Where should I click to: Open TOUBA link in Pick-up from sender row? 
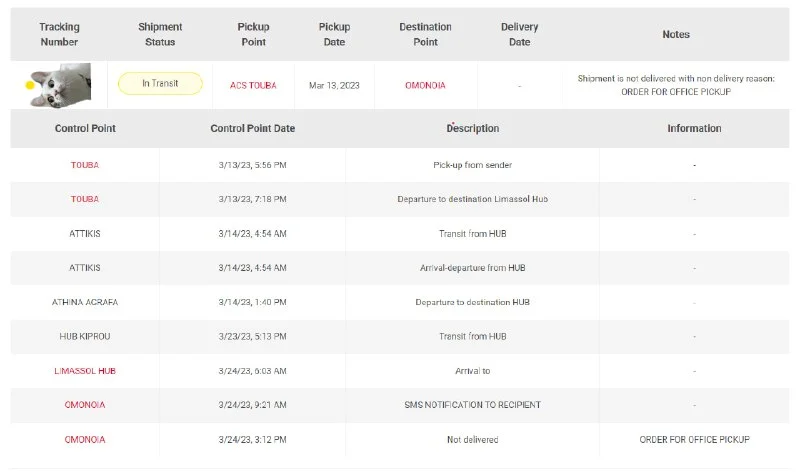pyautogui.click(x=85, y=165)
